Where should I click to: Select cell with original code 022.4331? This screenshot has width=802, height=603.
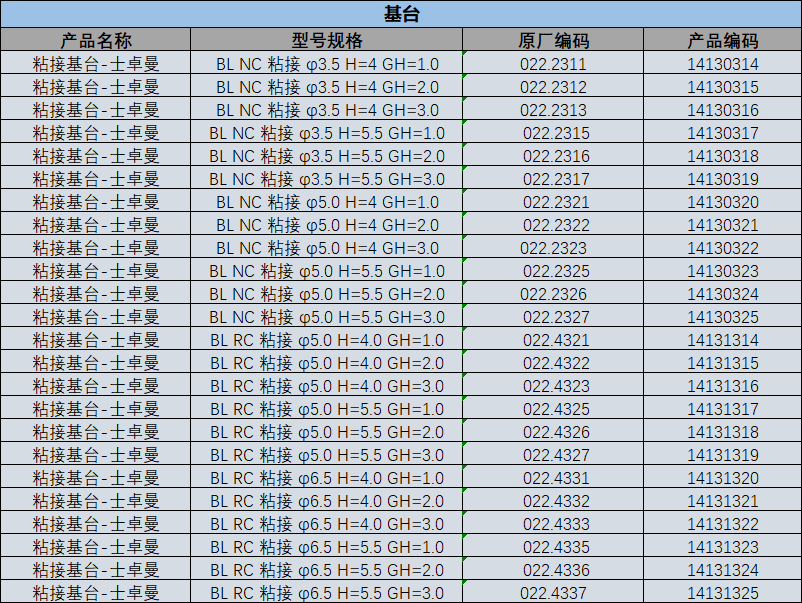coord(553,477)
